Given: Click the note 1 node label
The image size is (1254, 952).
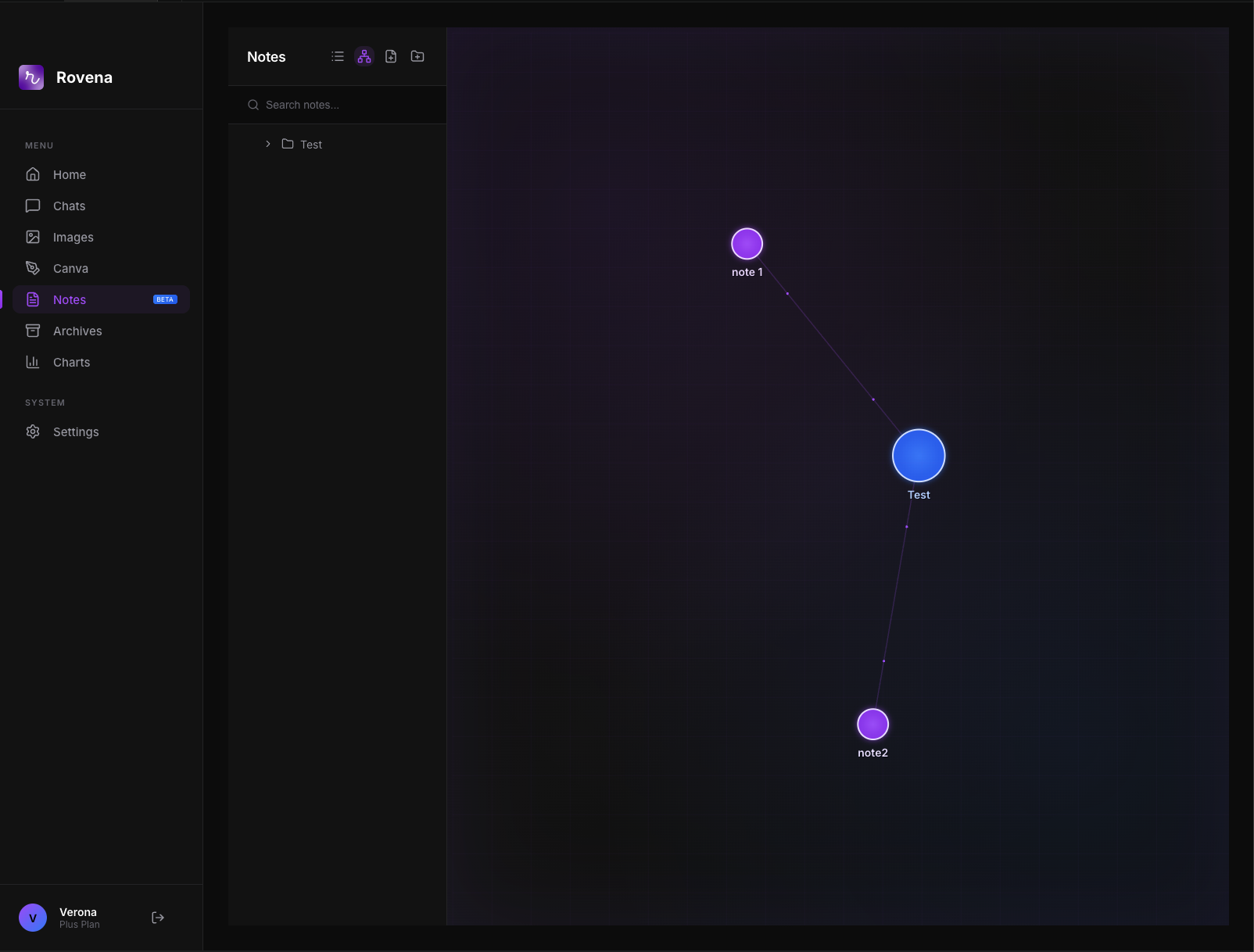Looking at the screenshot, I should [747, 272].
